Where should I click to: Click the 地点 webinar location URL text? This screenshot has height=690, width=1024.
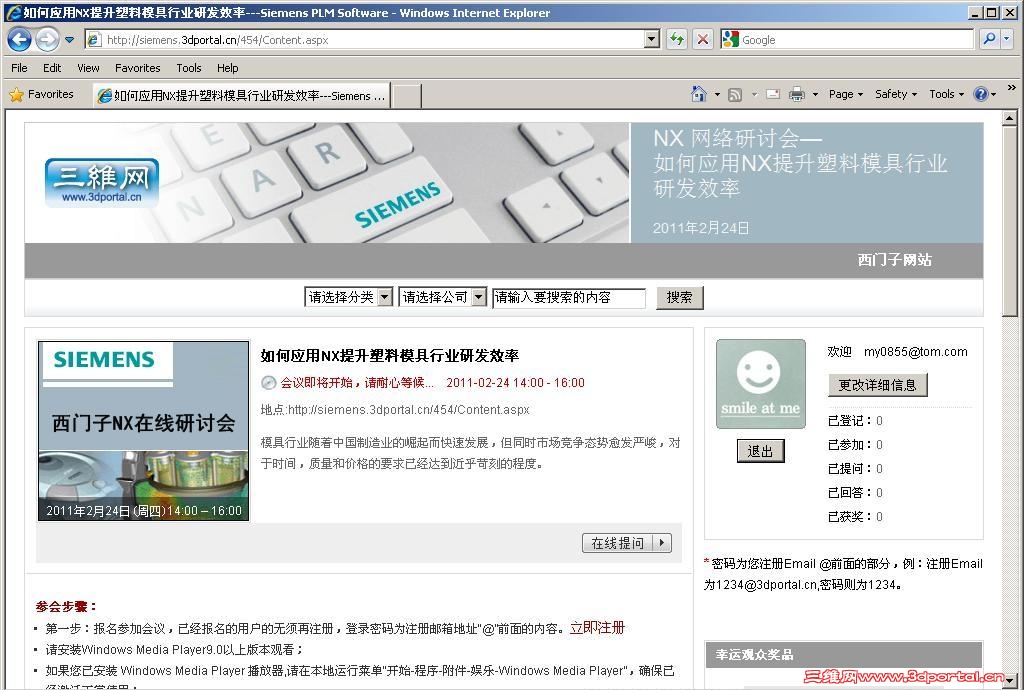[x=395, y=410]
